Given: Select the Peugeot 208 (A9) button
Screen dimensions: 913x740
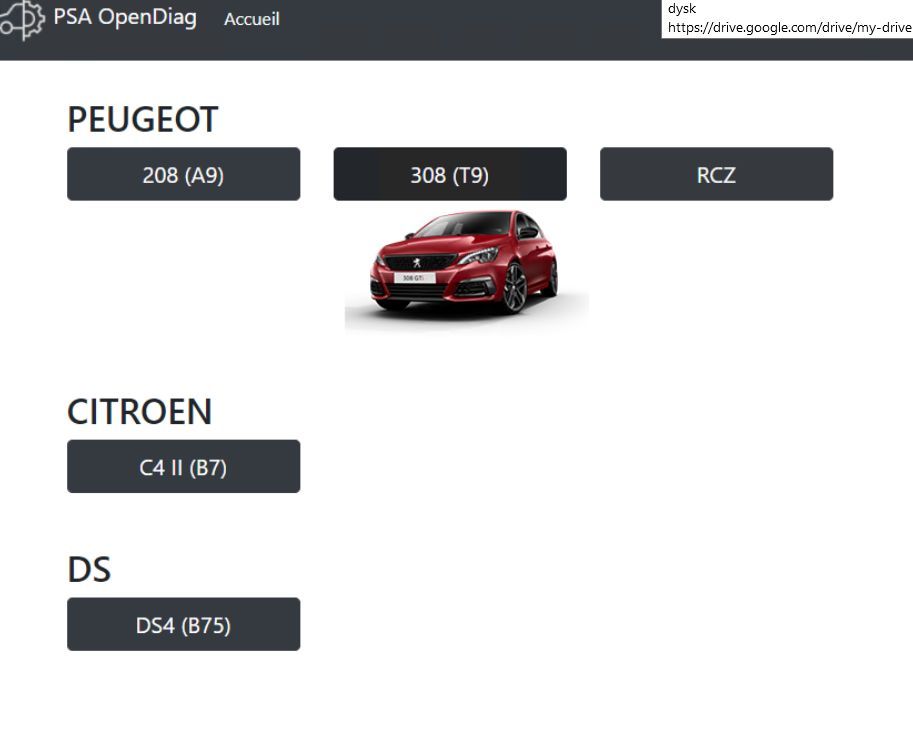Looking at the screenshot, I should click(x=183, y=174).
